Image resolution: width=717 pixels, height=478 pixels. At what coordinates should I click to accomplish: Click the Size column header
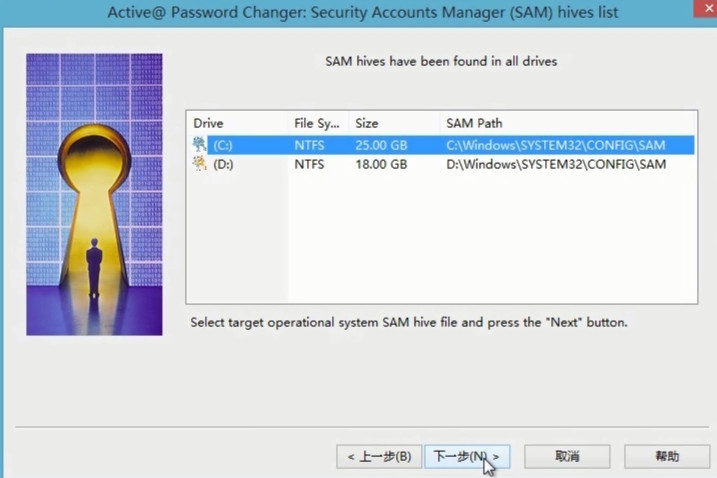tap(394, 123)
